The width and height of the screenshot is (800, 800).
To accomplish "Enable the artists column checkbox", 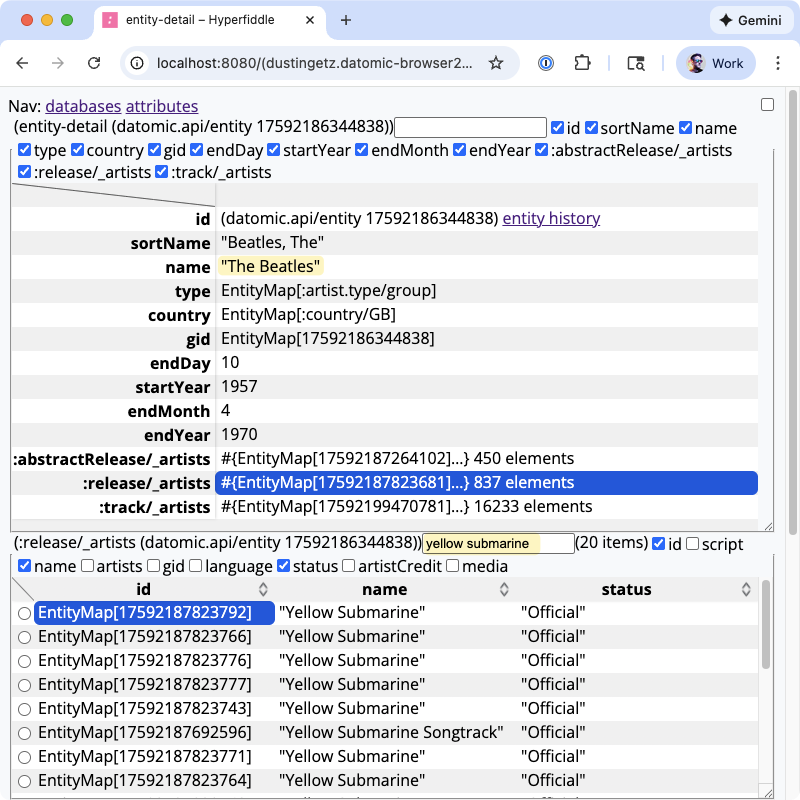I will (x=87, y=565).
